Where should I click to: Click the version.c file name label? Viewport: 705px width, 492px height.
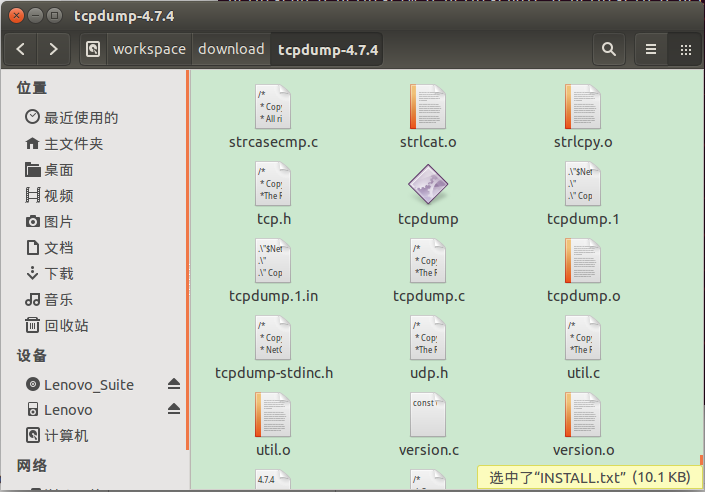[x=428, y=450]
